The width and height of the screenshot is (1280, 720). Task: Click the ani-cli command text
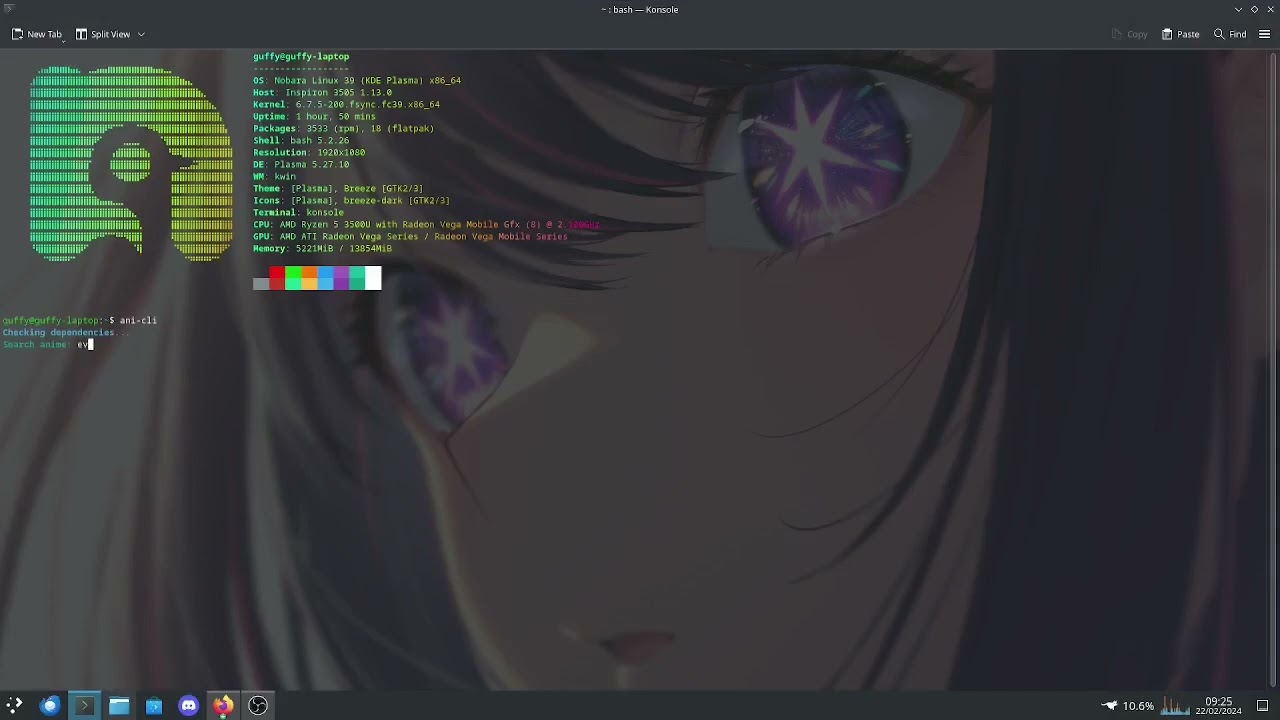coord(138,321)
